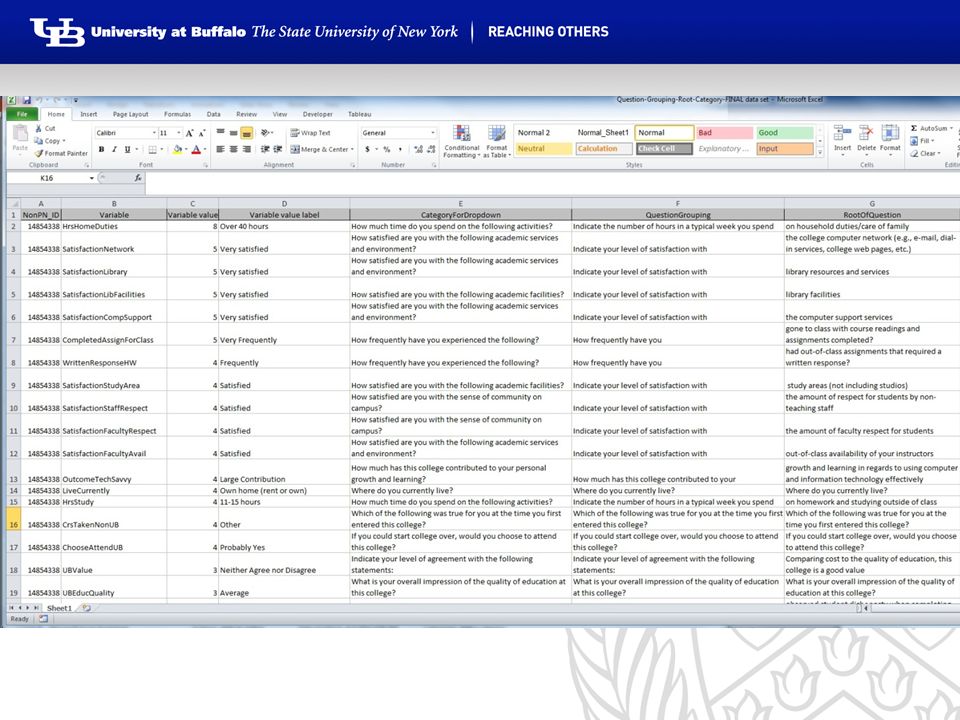Toggle Top Align for cells
960x720 pixels.
[220, 133]
